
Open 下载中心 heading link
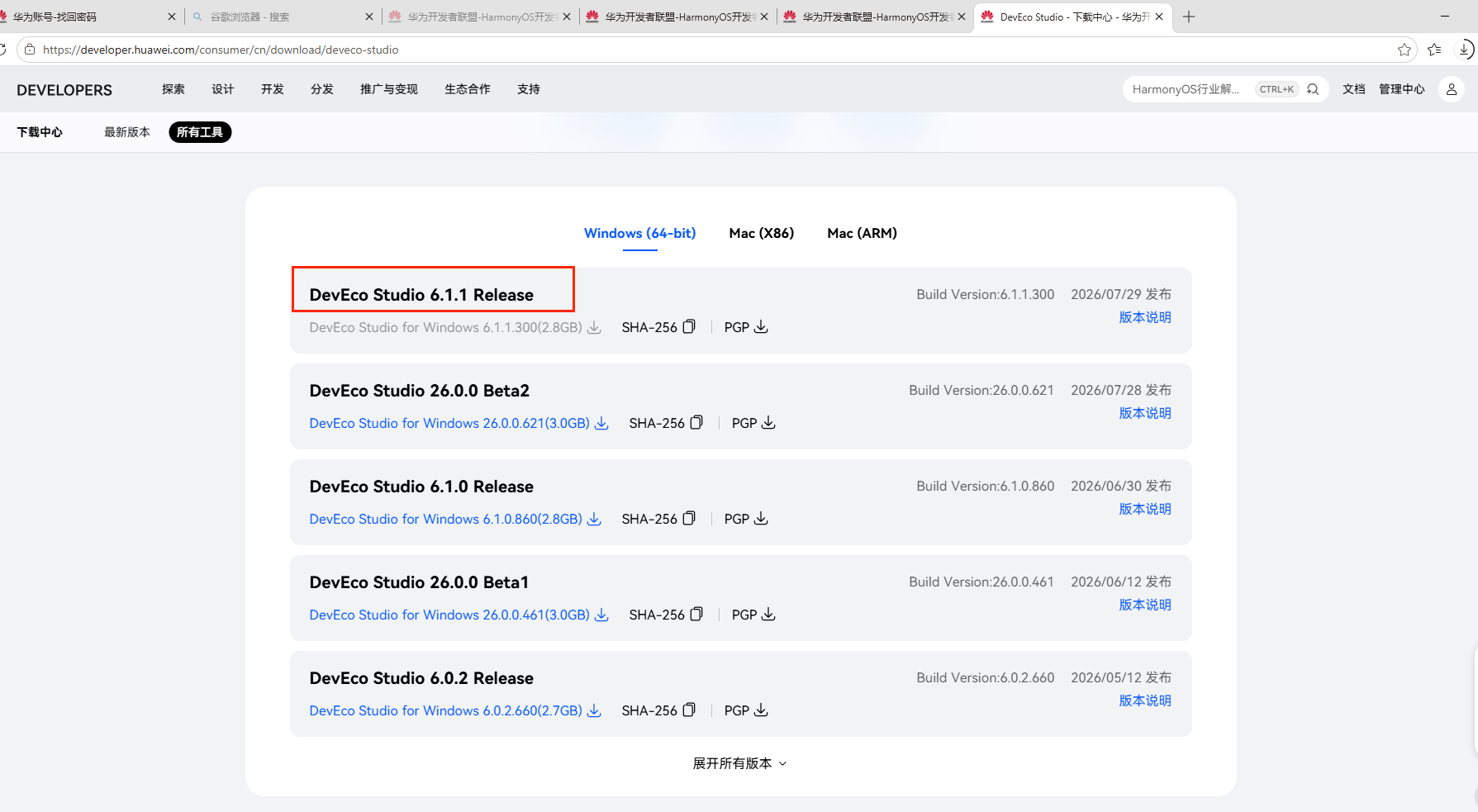click(x=40, y=132)
